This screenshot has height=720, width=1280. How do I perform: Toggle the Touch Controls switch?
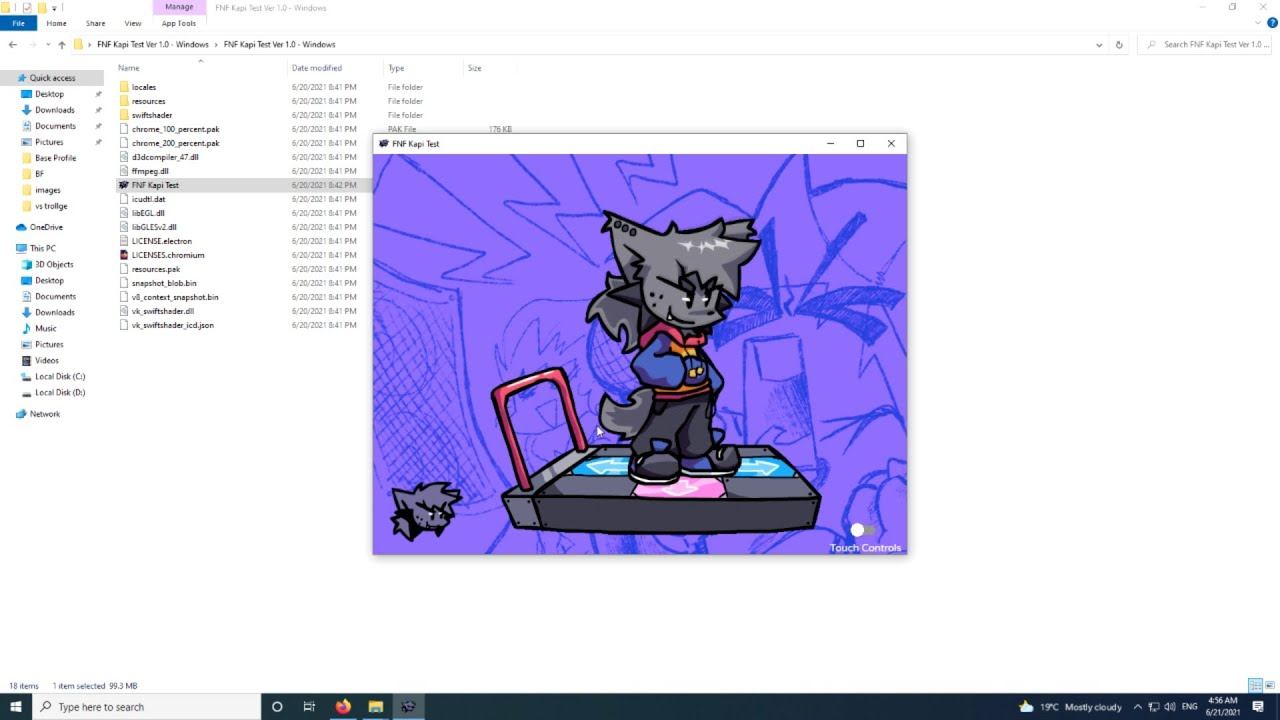(863, 530)
